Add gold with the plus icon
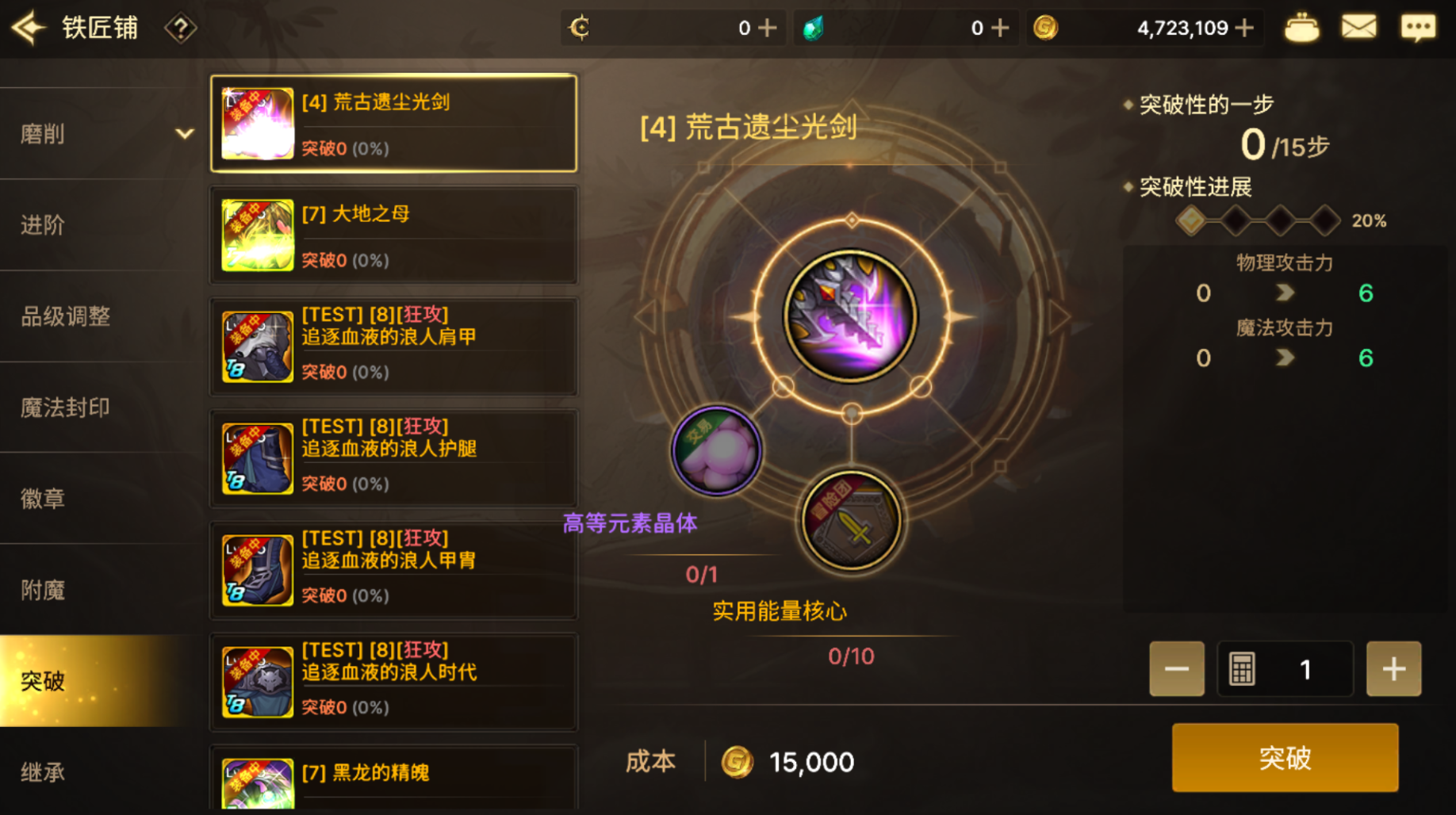This screenshot has height=815, width=1456. 1244,29
